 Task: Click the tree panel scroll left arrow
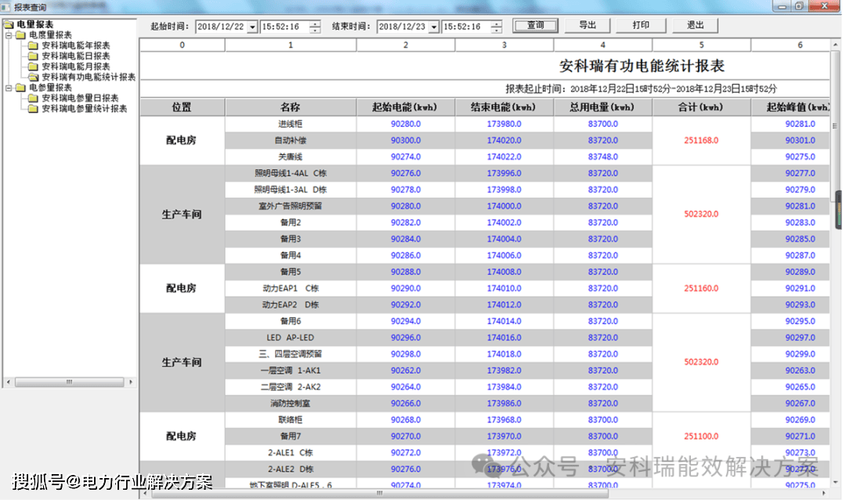point(8,382)
